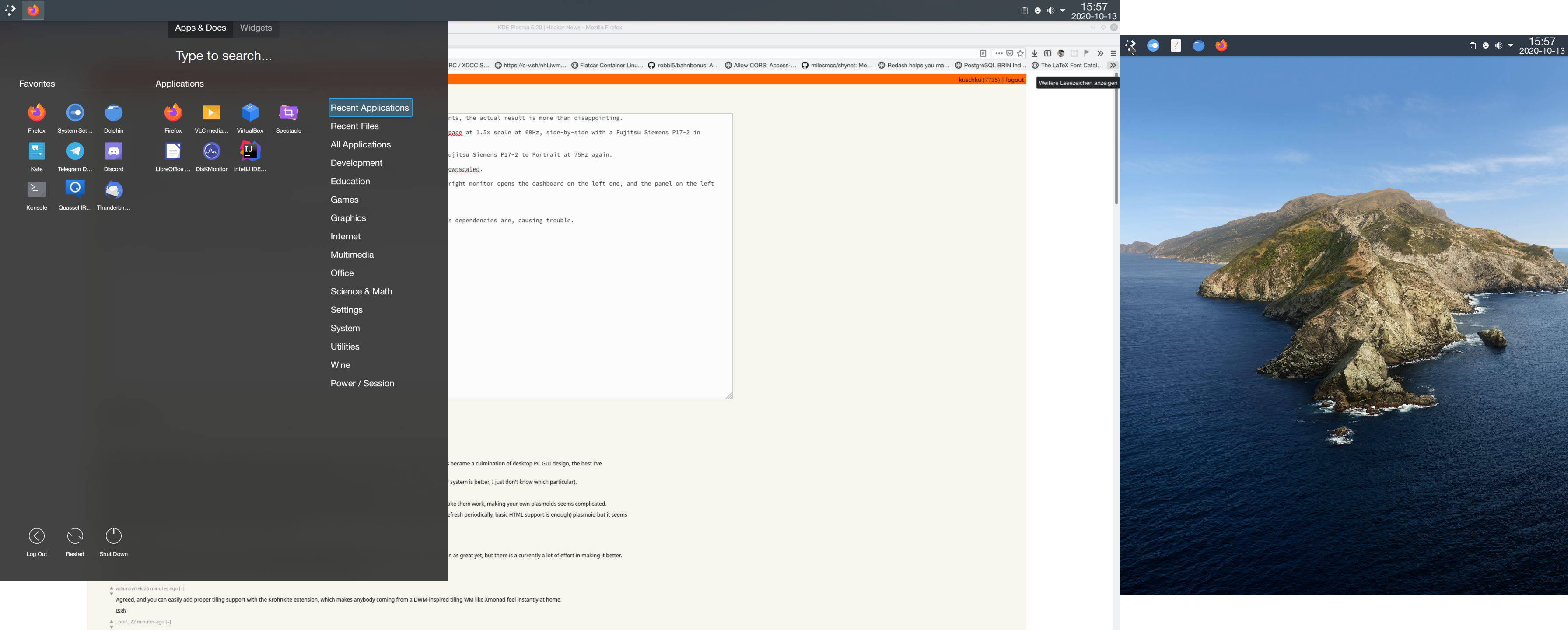Launch DiskMonitor
Viewport: 1568px width, 630px height.
point(211,157)
